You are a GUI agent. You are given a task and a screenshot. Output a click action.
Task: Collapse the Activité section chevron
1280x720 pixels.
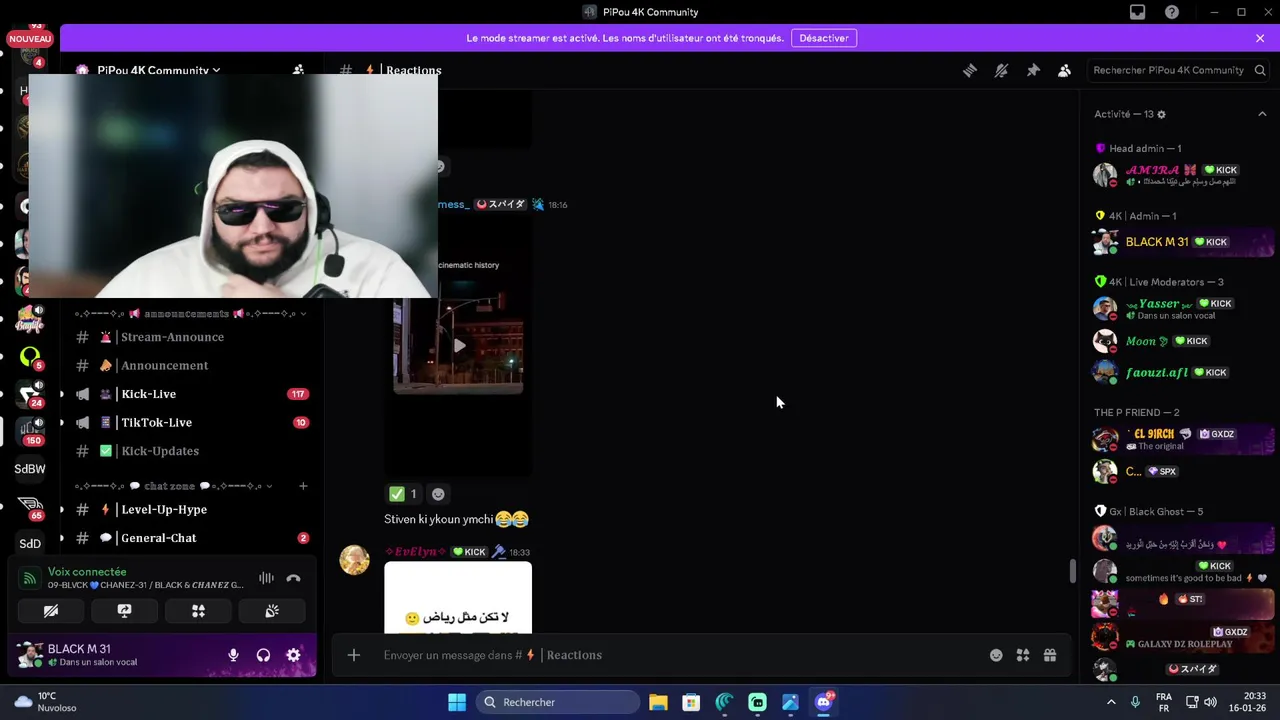pos(1262,114)
